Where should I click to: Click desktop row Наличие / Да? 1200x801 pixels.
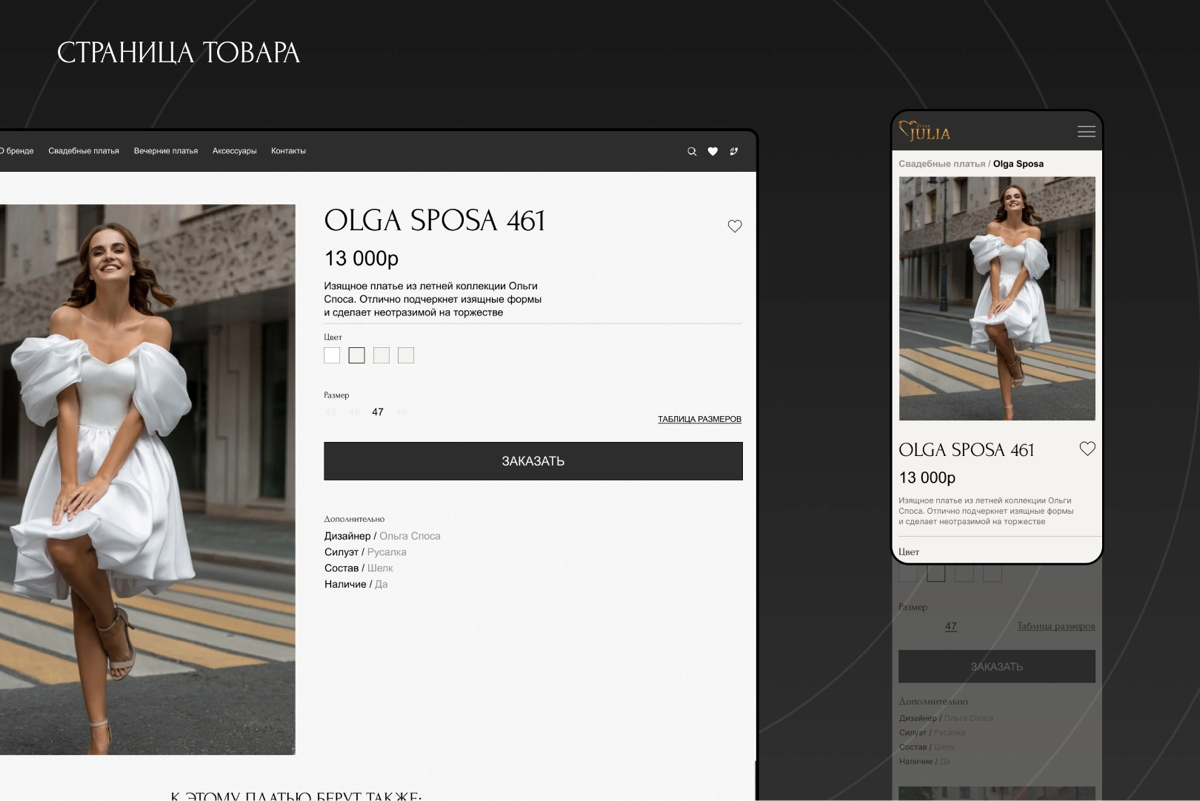click(356, 584)
